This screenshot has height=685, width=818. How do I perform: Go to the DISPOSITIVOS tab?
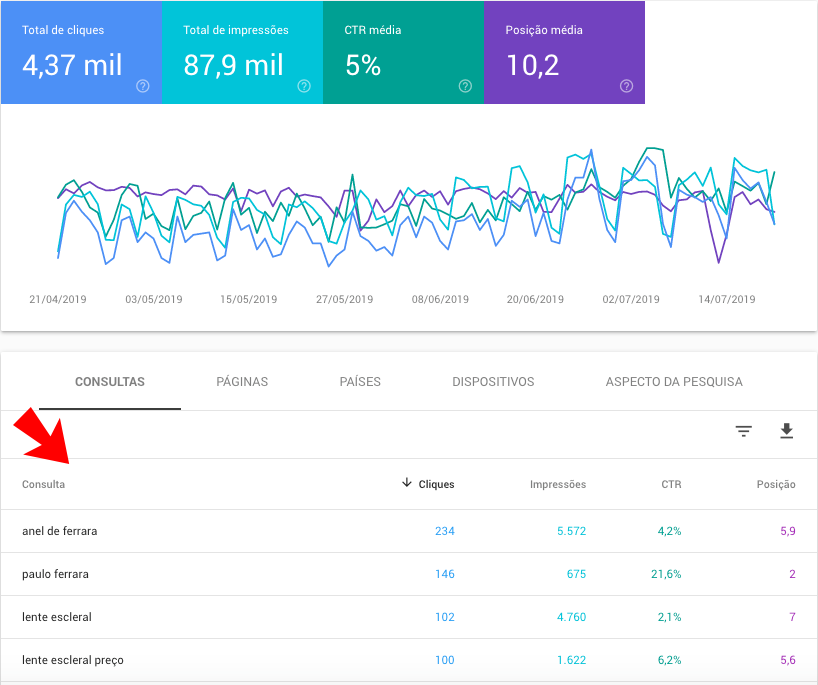[493, 381]
